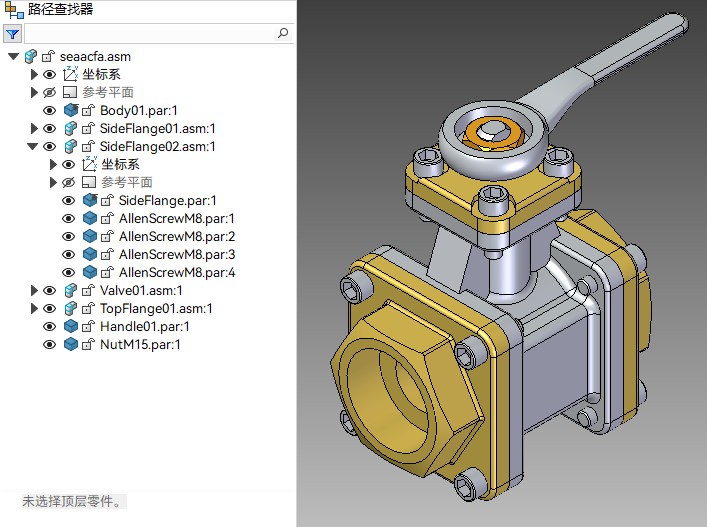Screen dimensions: 707x527
Task: Select TopFlange01.asm:1 label
Action: (156, 309)
